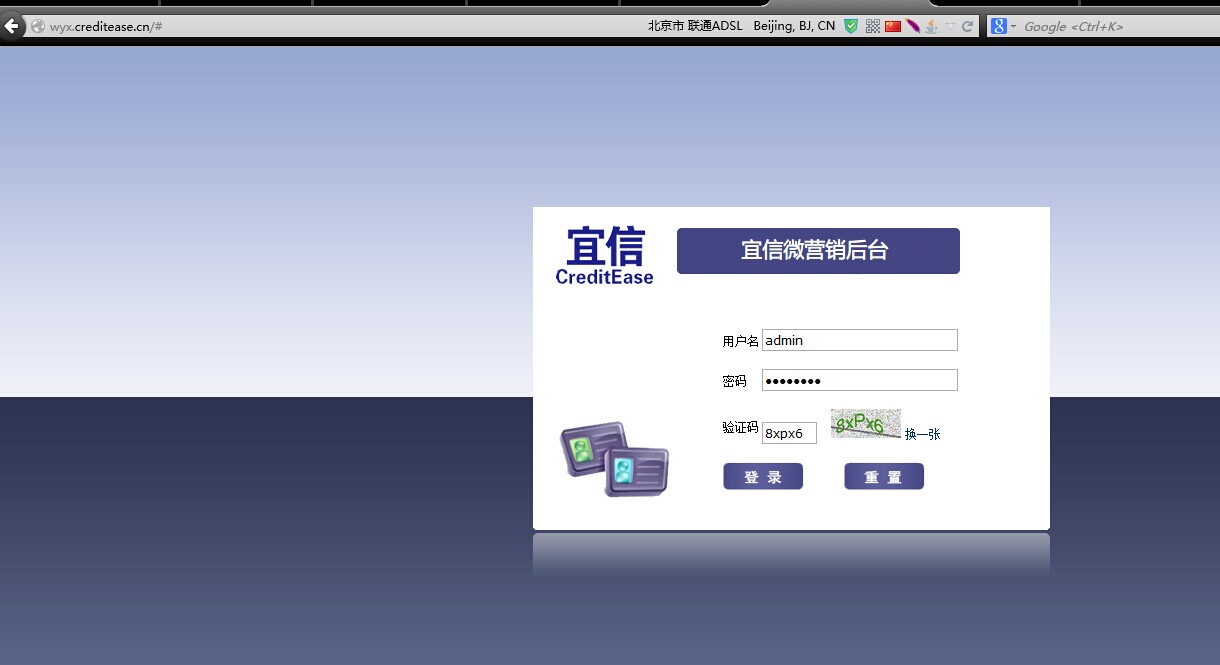
Task: Click the China flag icon
Action: tap(893, 26)
